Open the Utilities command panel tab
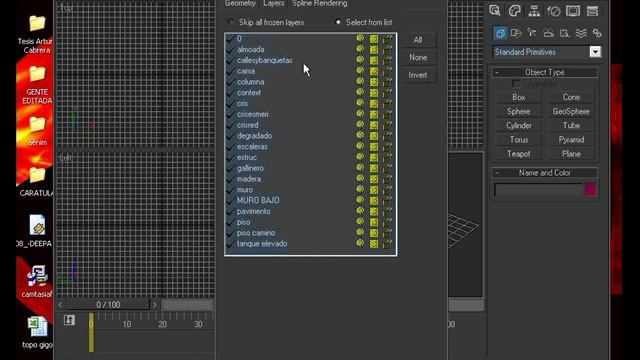The width and height of the screenshot is (640, 360). (592, 11)
